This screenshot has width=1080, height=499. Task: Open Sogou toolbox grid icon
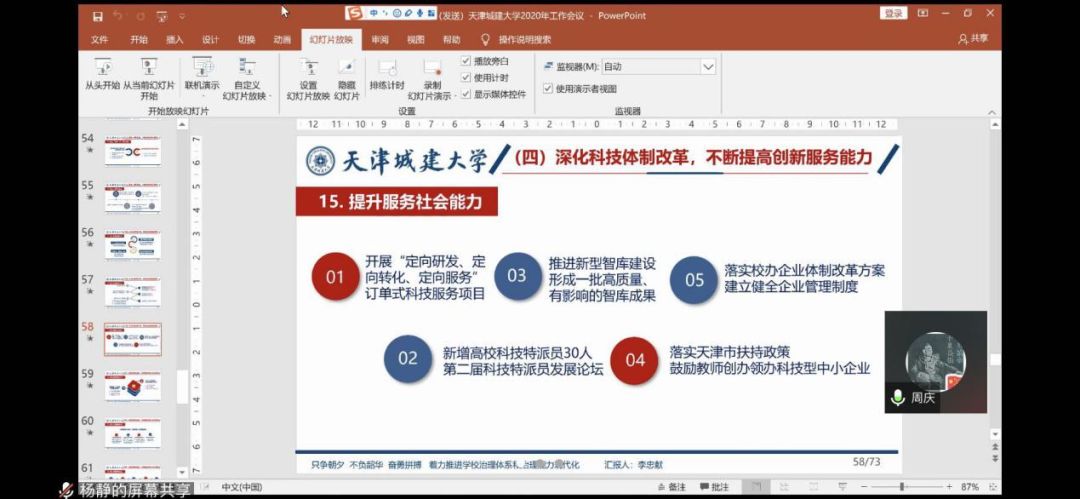click(432, 13)
